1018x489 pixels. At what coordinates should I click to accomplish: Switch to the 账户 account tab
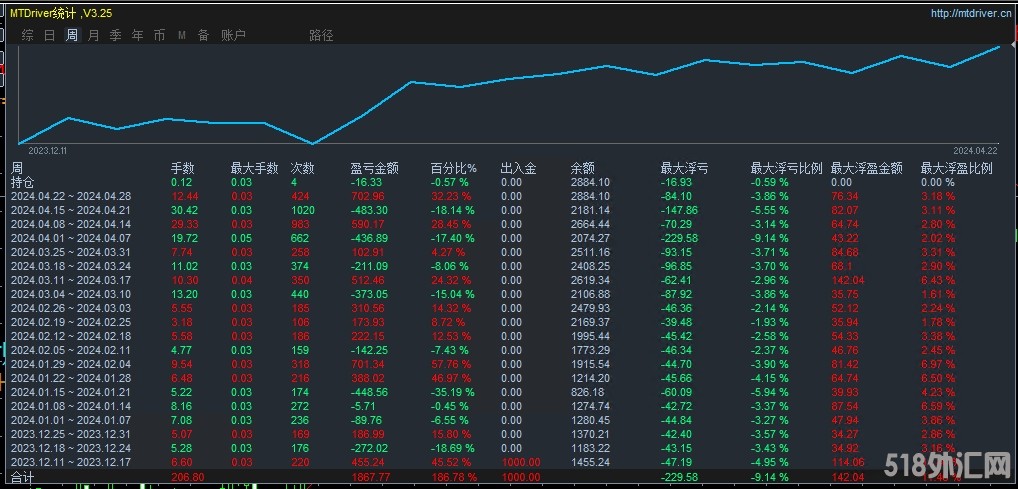pyautogui.click(x=232, y=35)
